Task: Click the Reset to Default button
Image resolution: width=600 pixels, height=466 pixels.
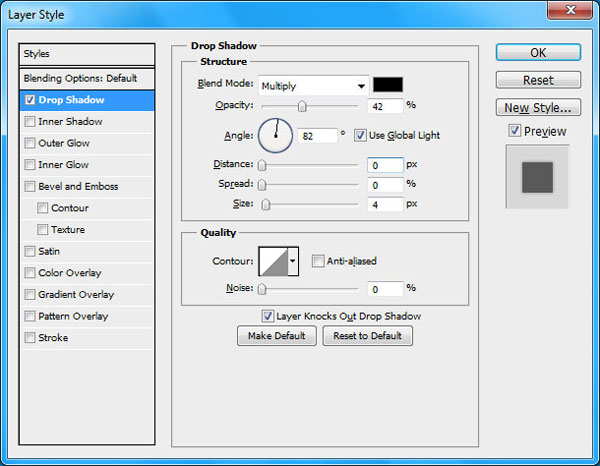Action: tap(367, 336)
